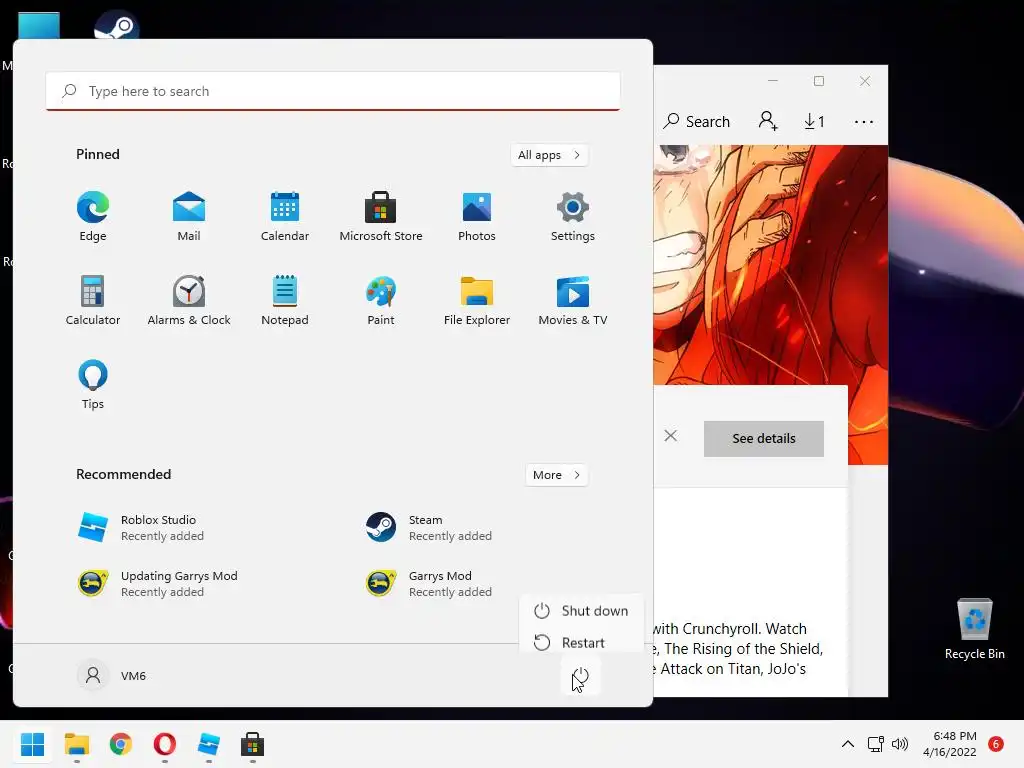Screen dimensions: 1024x768
Task: Launch Alarms & Clock
Action: 189,300
